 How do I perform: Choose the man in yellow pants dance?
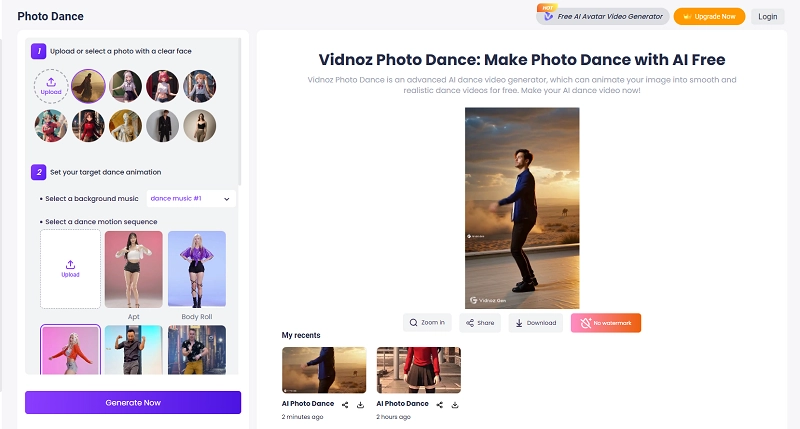(x=197, y=350)
